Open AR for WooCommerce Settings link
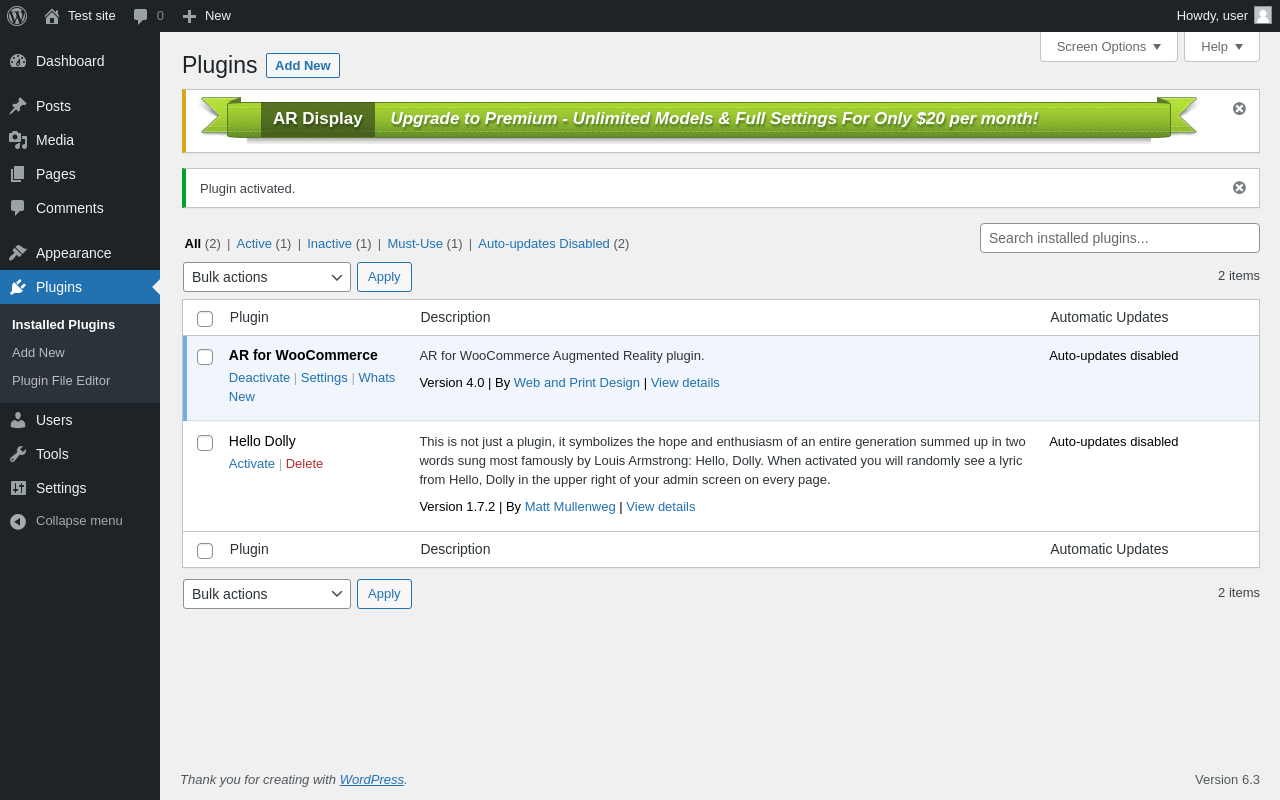Image resolution: width=1280 pixels, height=800 pixels. pyautogui.click(x=324, y=377)
